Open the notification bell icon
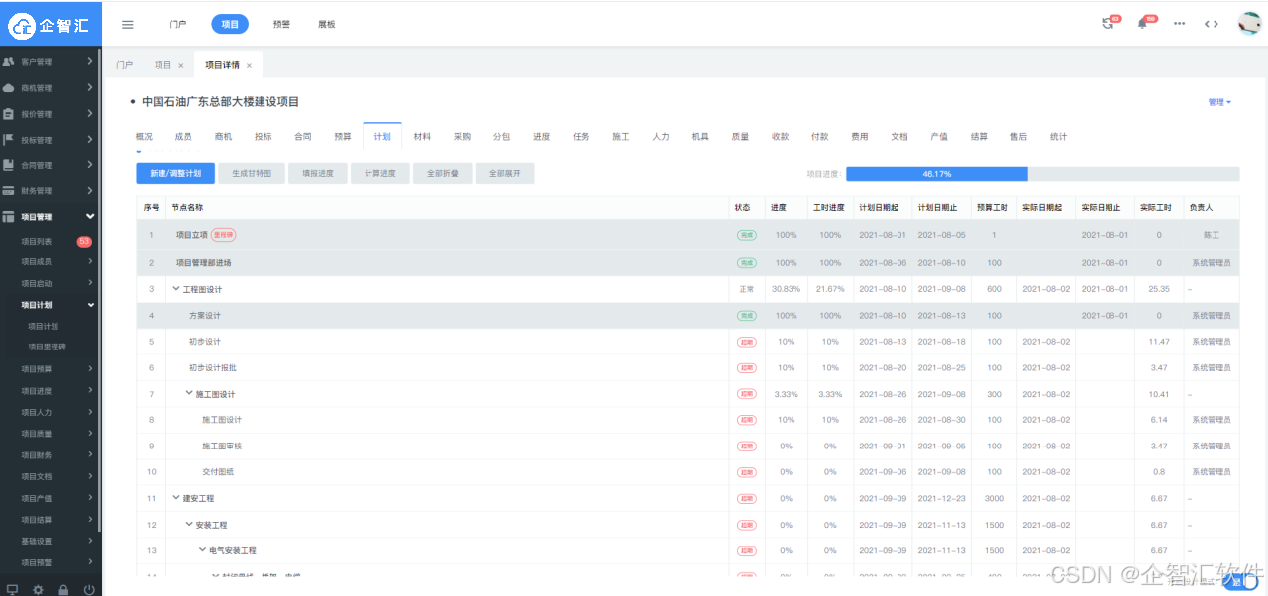The width and height of the screenshot is (1268, 596). [x=1142, y=24]
